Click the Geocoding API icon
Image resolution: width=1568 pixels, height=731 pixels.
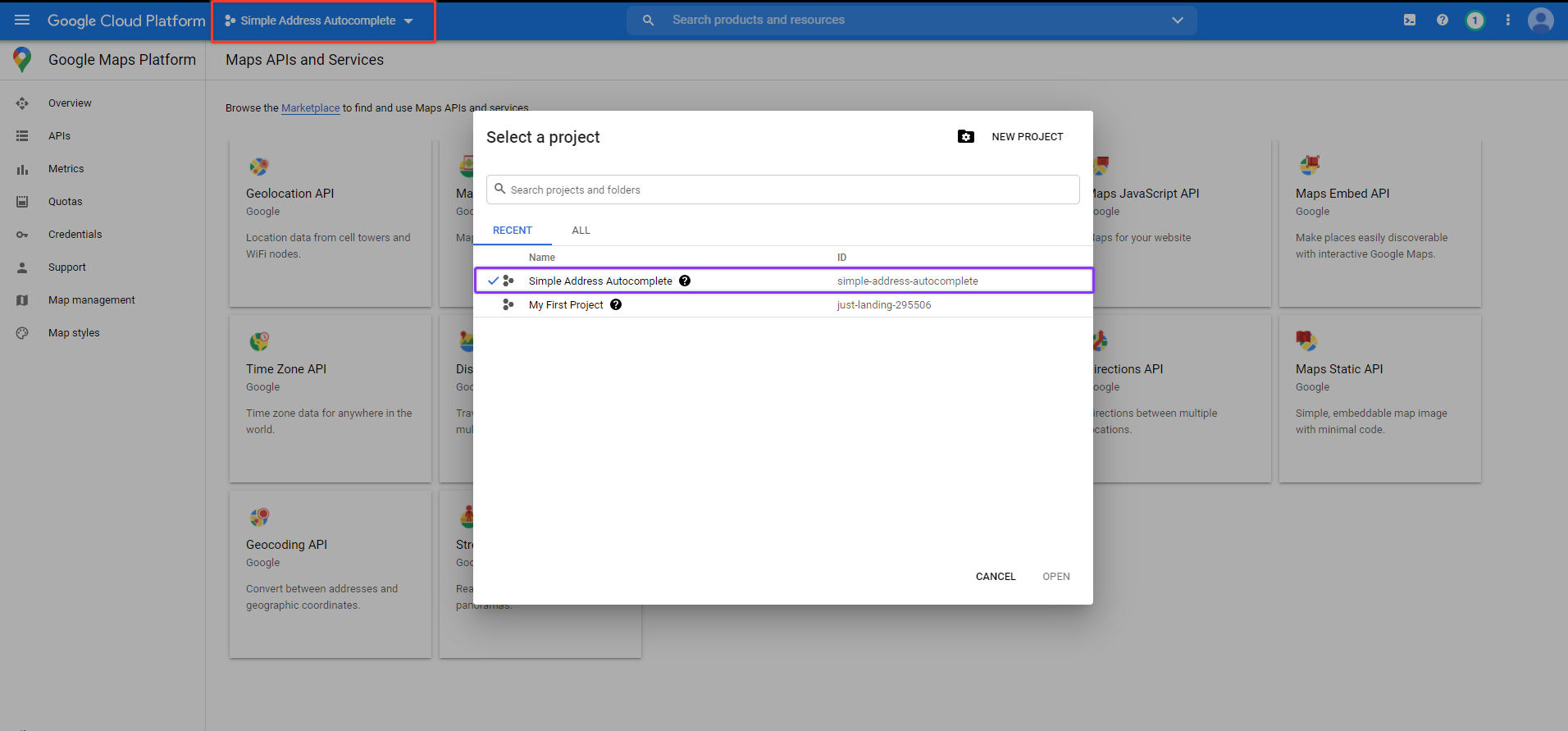click(x=259, y=517)
